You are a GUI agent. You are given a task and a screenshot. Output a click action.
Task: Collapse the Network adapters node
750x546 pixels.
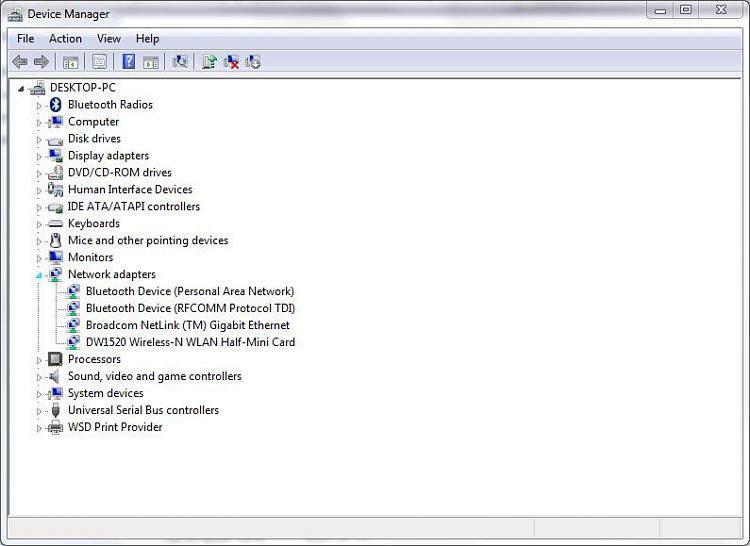click(39, 275)
